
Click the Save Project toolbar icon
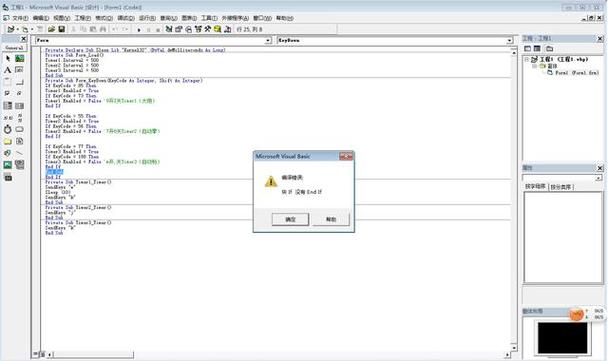pos(61,29)
